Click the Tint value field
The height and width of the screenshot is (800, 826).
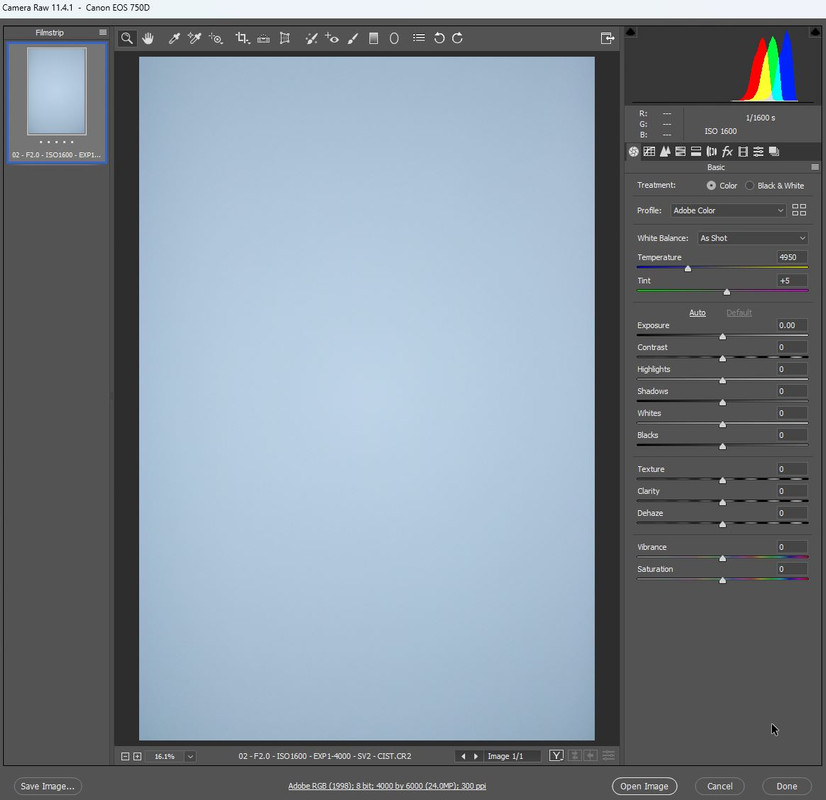pyautogui.click(x=792, y=281)
